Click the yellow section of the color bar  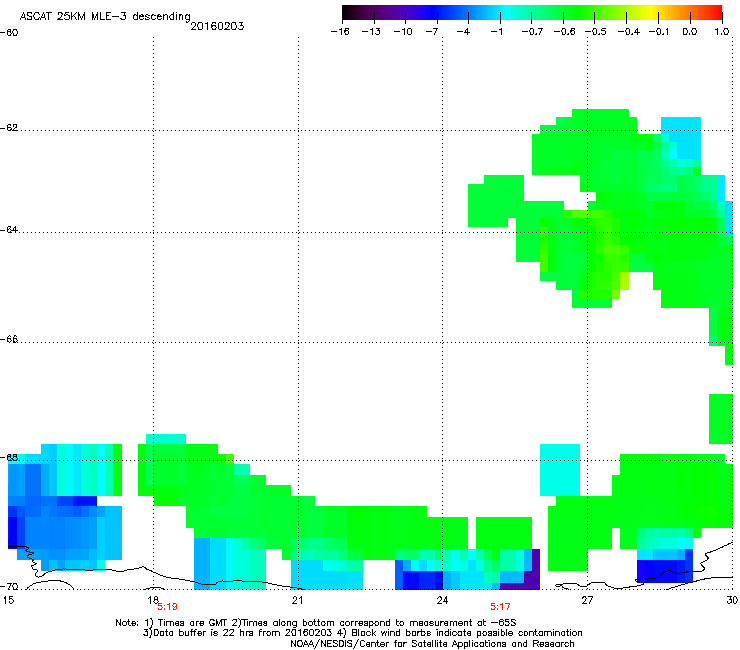(654, 13)
